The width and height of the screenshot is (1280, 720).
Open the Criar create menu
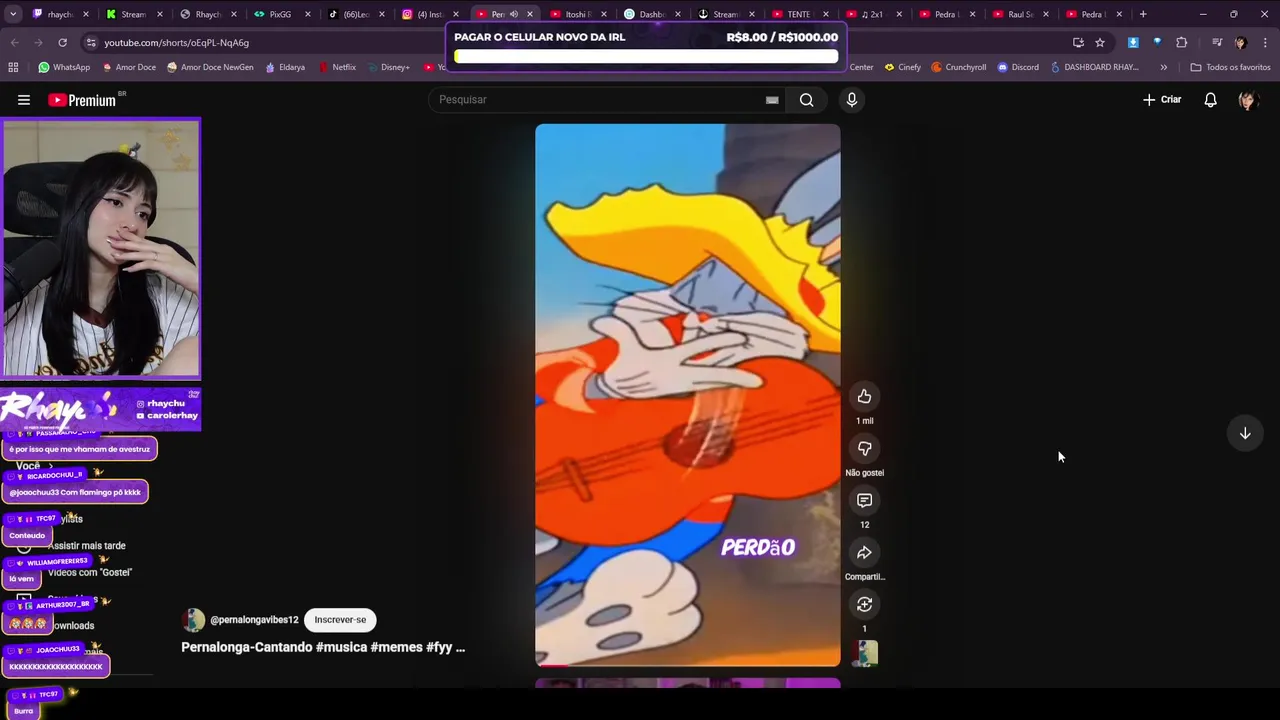[x=1162, y=100]
